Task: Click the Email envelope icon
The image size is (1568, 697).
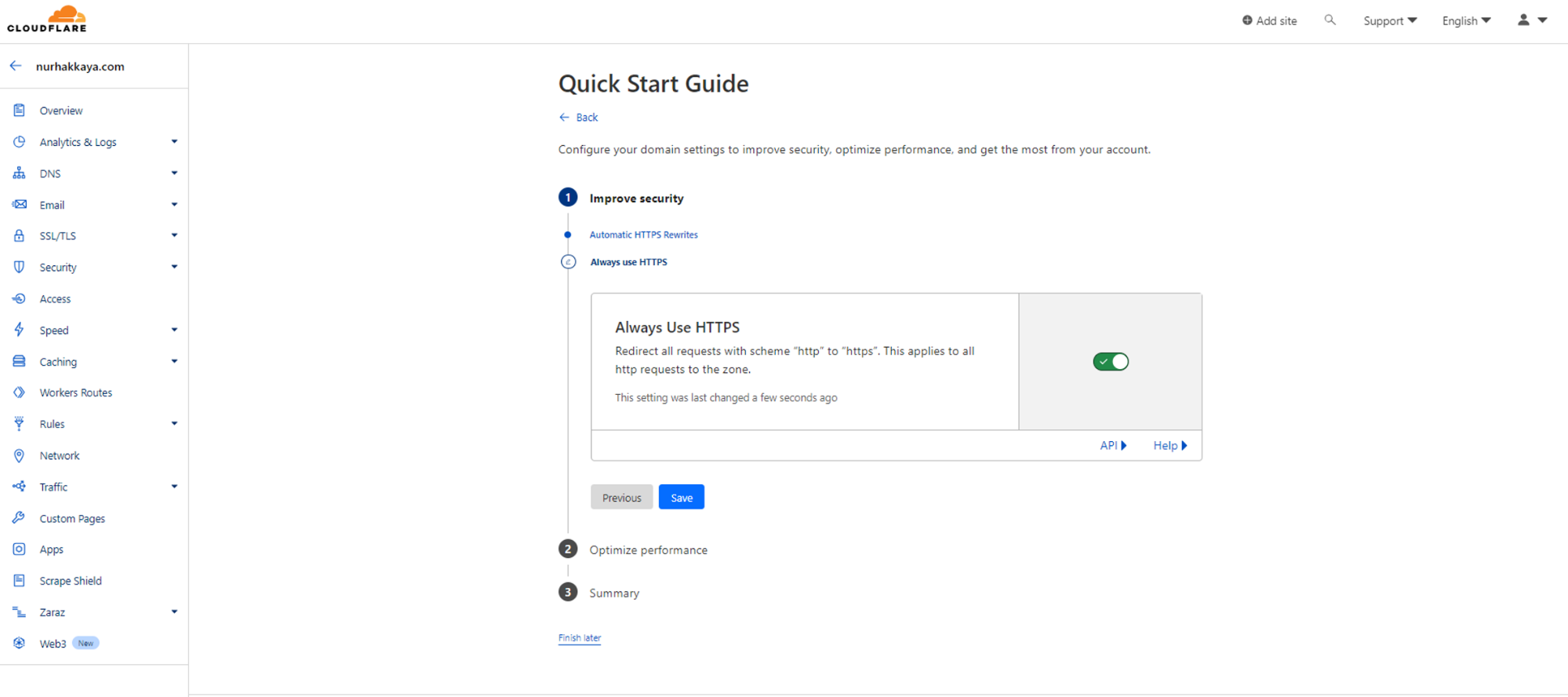Action: pos(19,204)
